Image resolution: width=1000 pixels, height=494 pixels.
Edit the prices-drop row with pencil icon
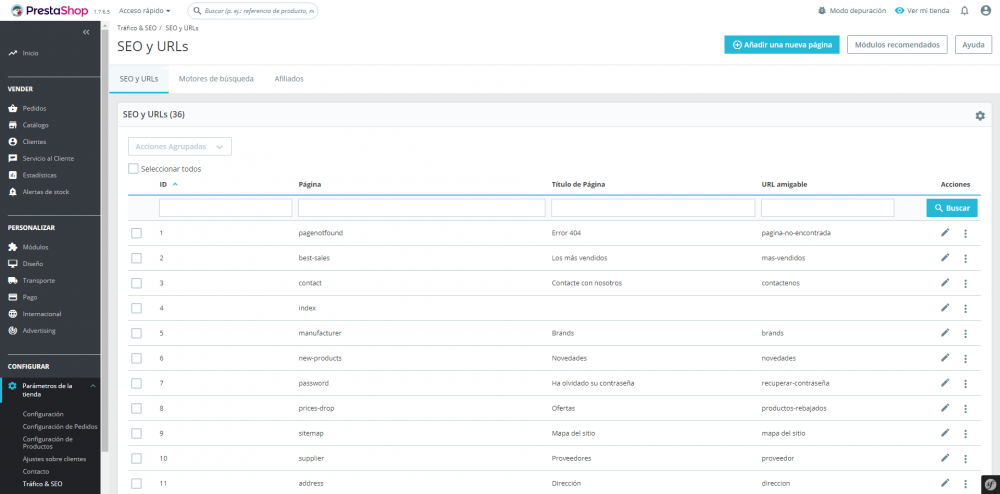(x=945, y=407)
